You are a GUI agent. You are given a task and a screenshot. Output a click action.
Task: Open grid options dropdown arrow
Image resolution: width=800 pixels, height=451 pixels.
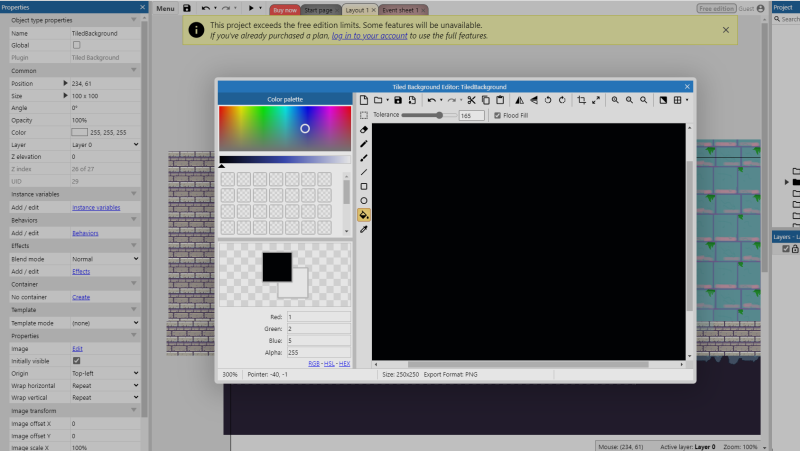687,100
